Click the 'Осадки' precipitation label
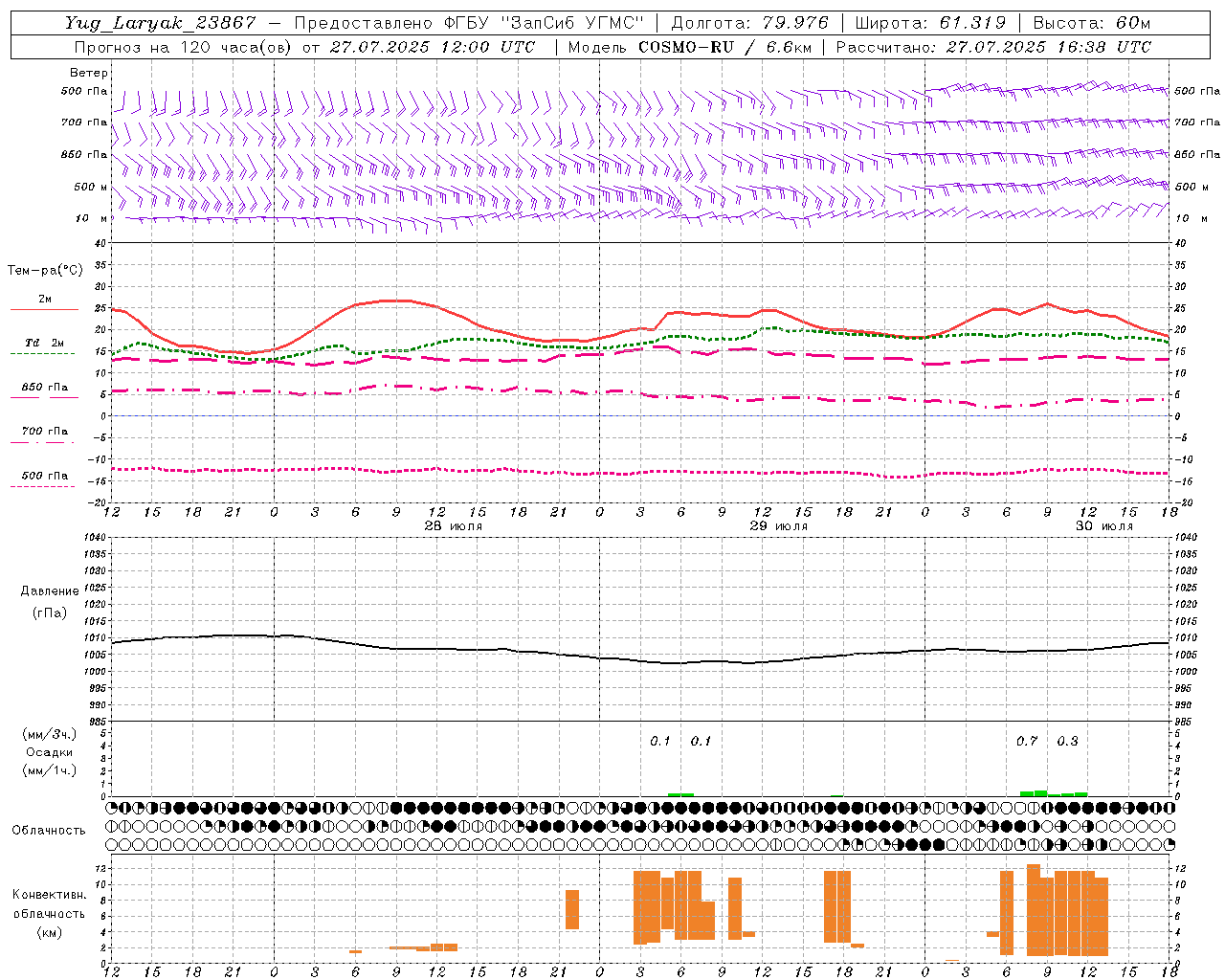The height and width of the screenshot is (980, 1225). point(50,752)
